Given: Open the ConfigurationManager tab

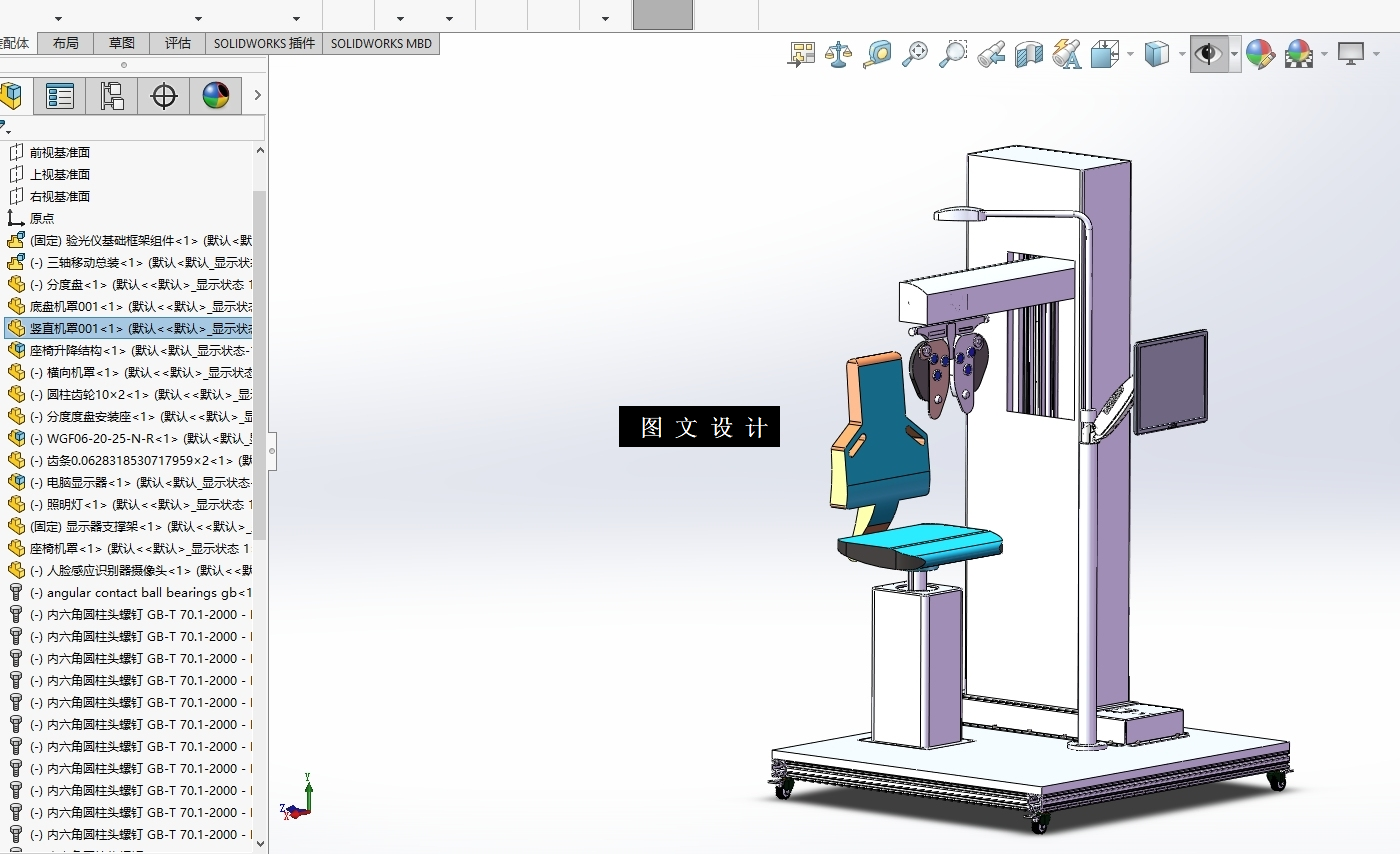Looking at the screenshot, I should click(112, 96).
